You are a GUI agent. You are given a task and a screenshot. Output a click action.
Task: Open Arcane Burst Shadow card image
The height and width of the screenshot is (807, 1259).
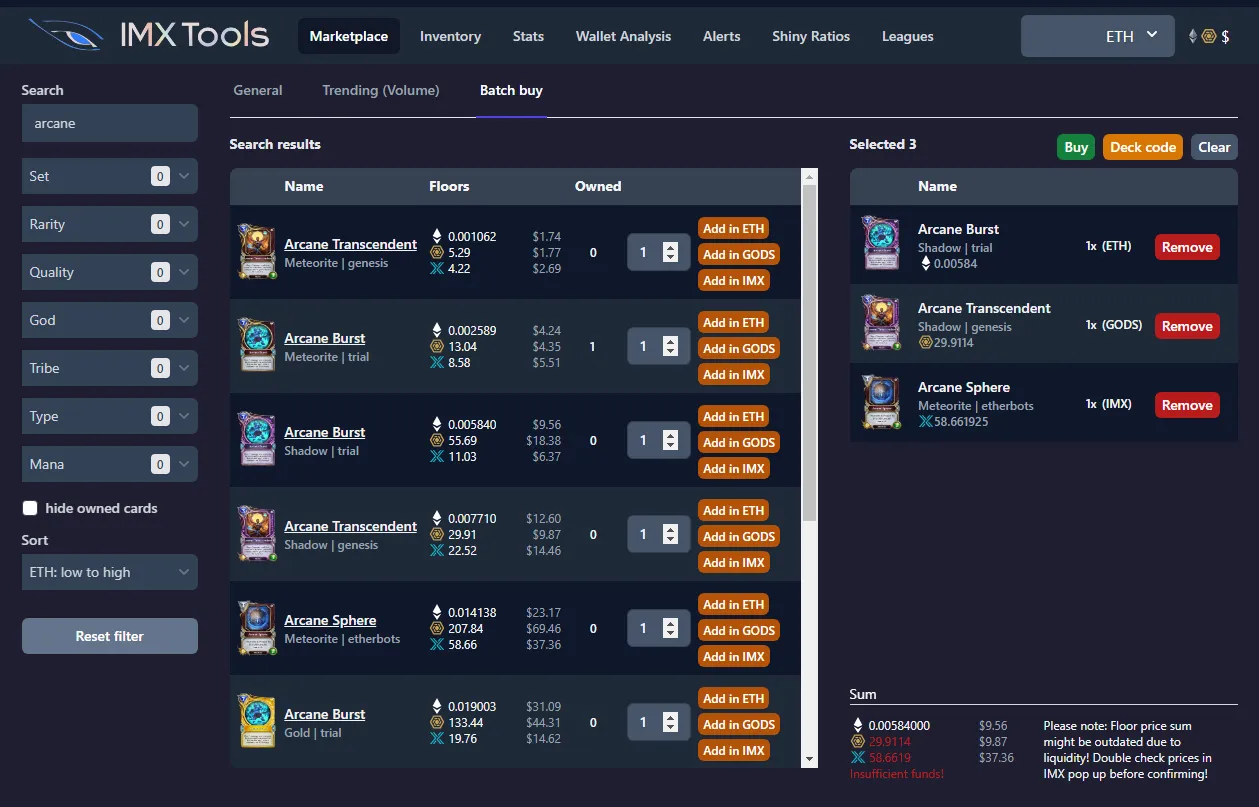coord(257,440)
